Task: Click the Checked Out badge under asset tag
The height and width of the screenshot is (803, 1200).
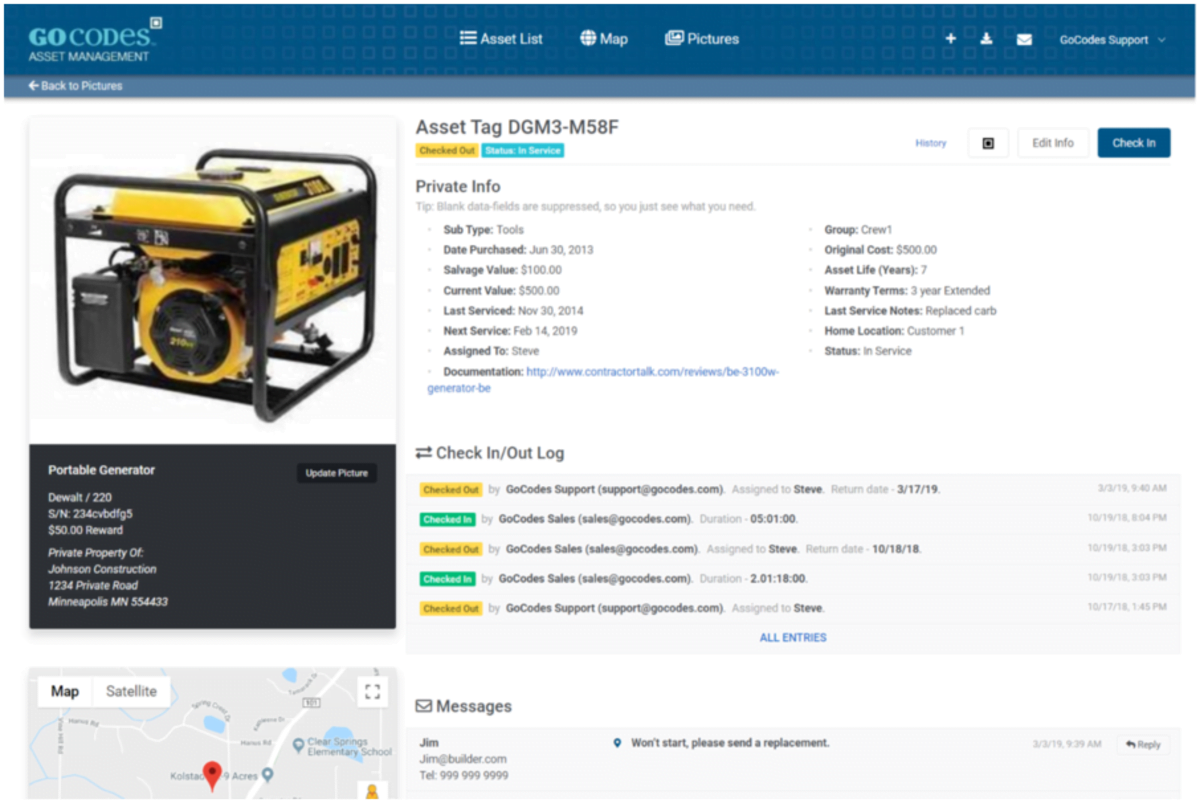Action: point(447,151)
